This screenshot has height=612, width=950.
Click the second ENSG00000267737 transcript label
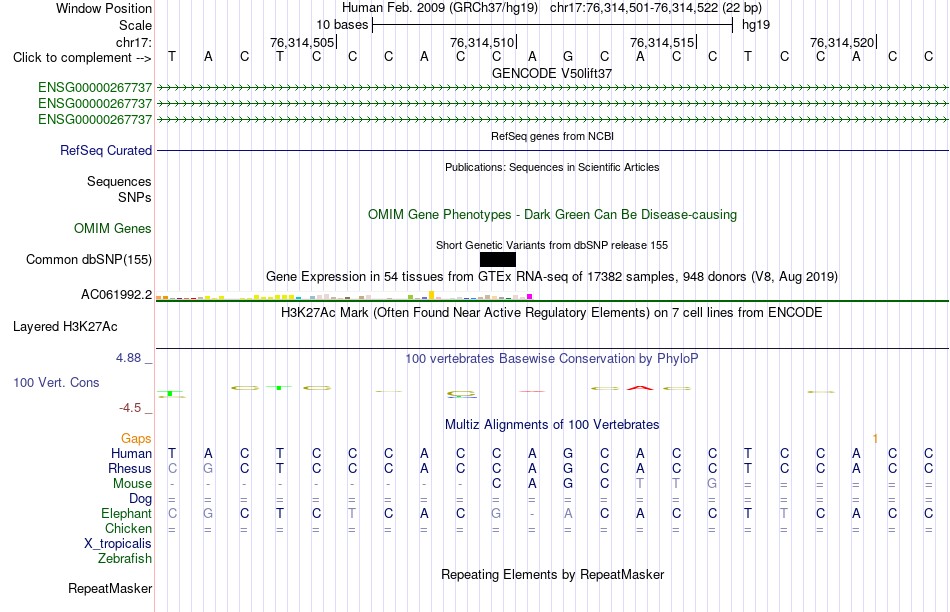pos(95,104)
